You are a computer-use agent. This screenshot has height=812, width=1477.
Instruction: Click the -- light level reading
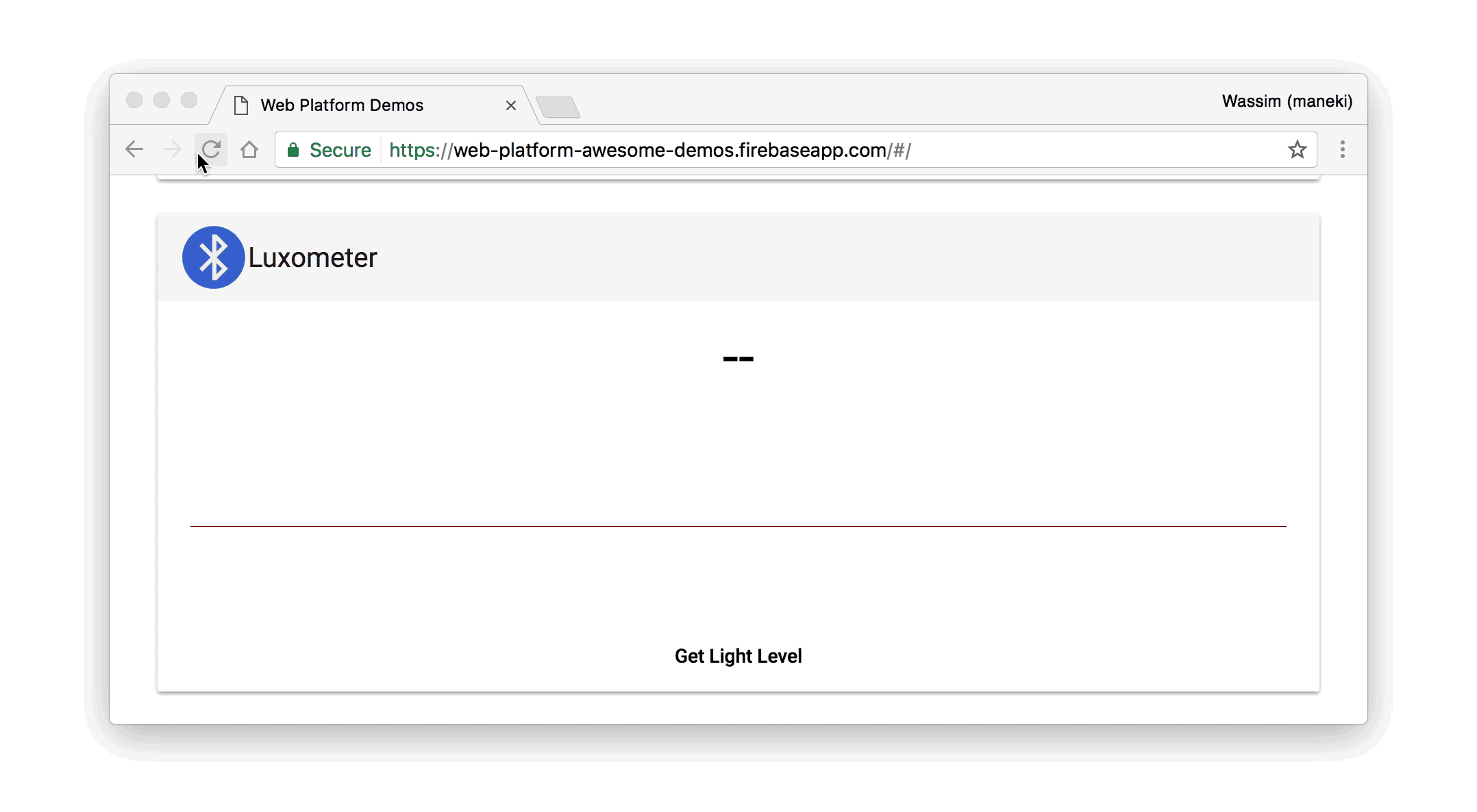click(738, 359)
